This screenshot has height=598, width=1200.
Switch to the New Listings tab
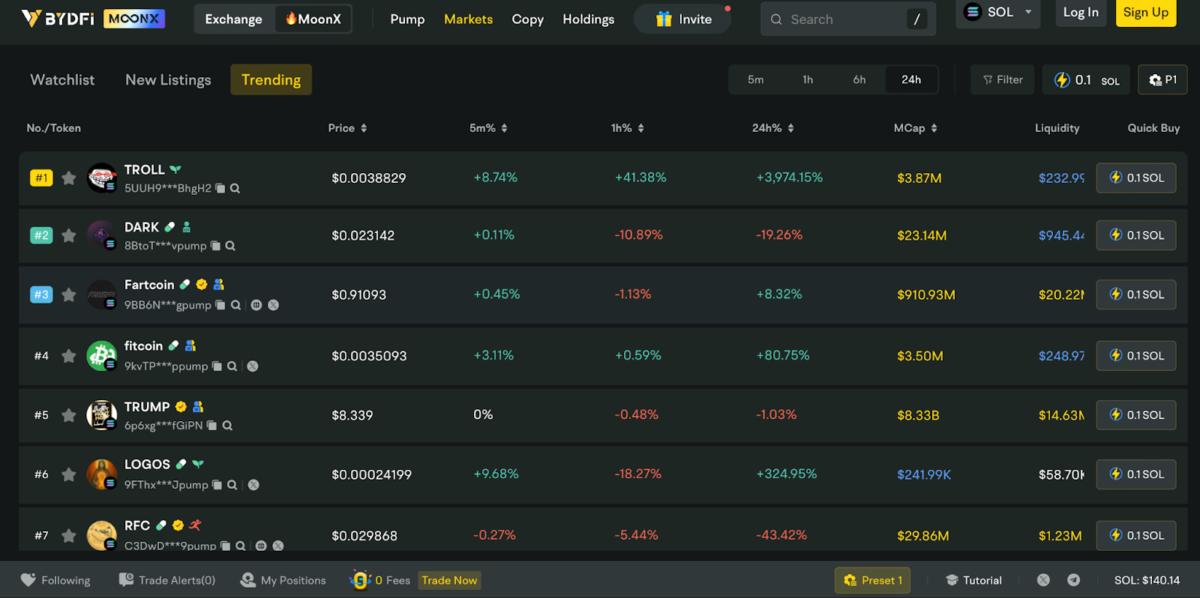click(168, 80)
